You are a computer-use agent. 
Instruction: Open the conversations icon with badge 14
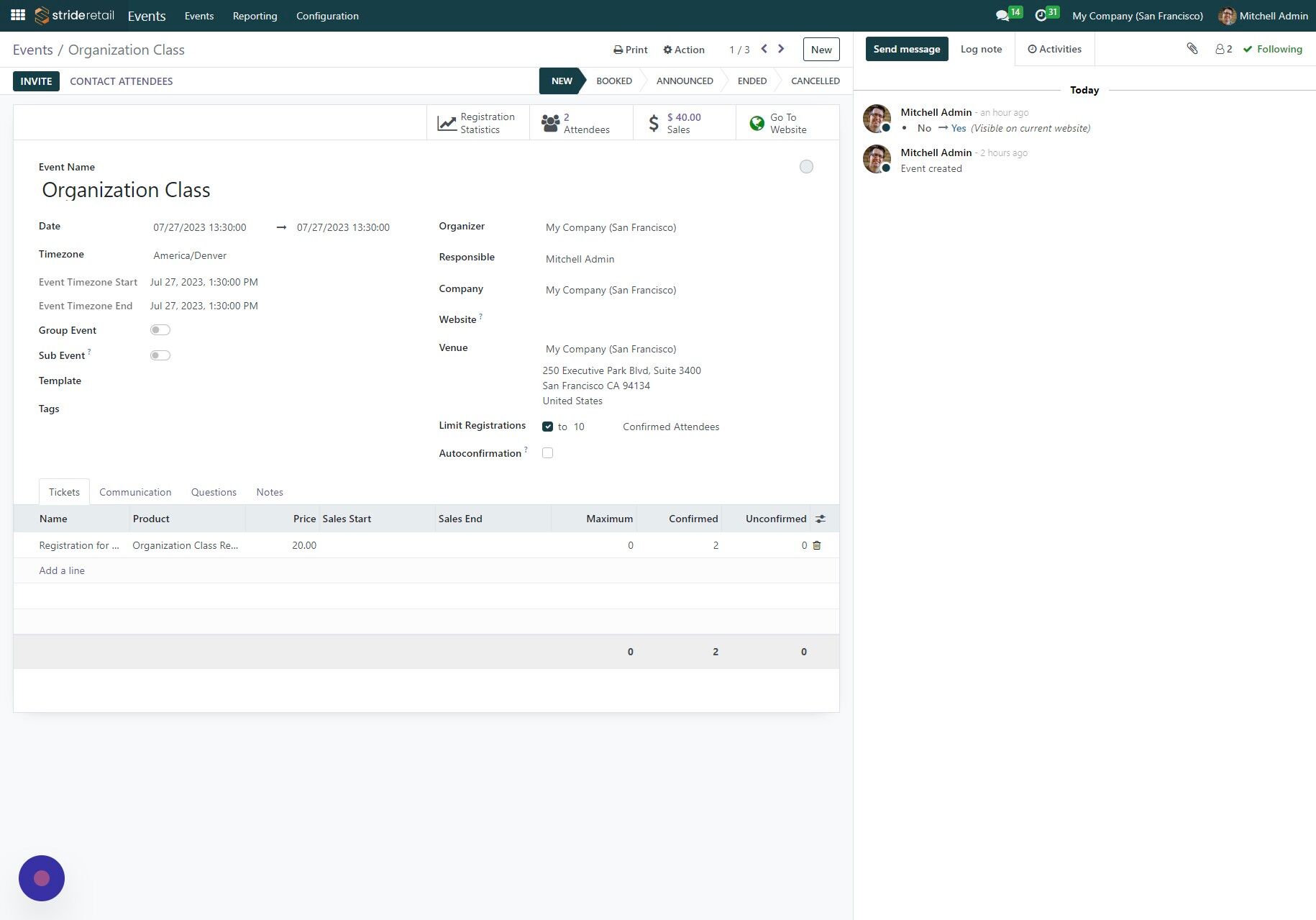[x=1008, y=14]
